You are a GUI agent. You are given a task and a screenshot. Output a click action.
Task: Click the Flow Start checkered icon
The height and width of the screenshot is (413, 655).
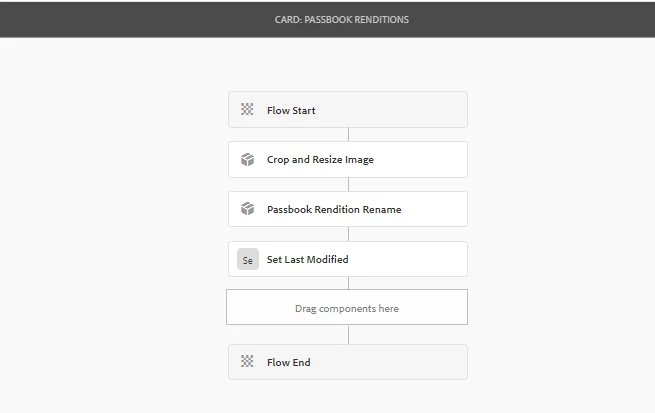(247, 110)
